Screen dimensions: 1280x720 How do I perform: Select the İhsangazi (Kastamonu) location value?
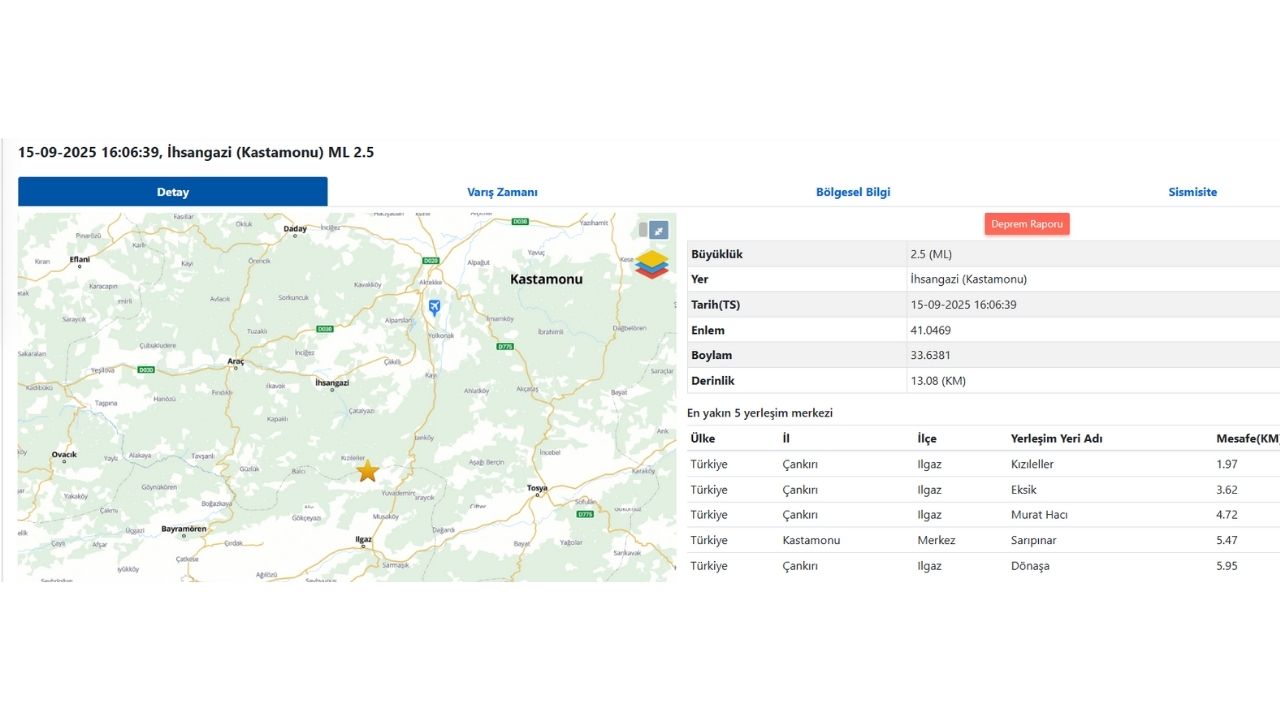pos(969,279)
